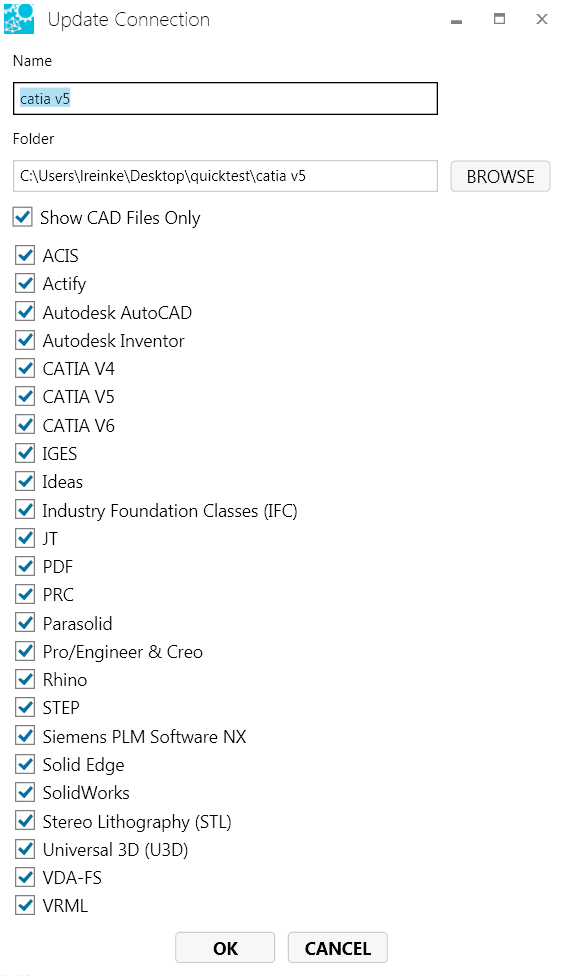Click the BROWSE button for folder

click(x=500, y=176)
